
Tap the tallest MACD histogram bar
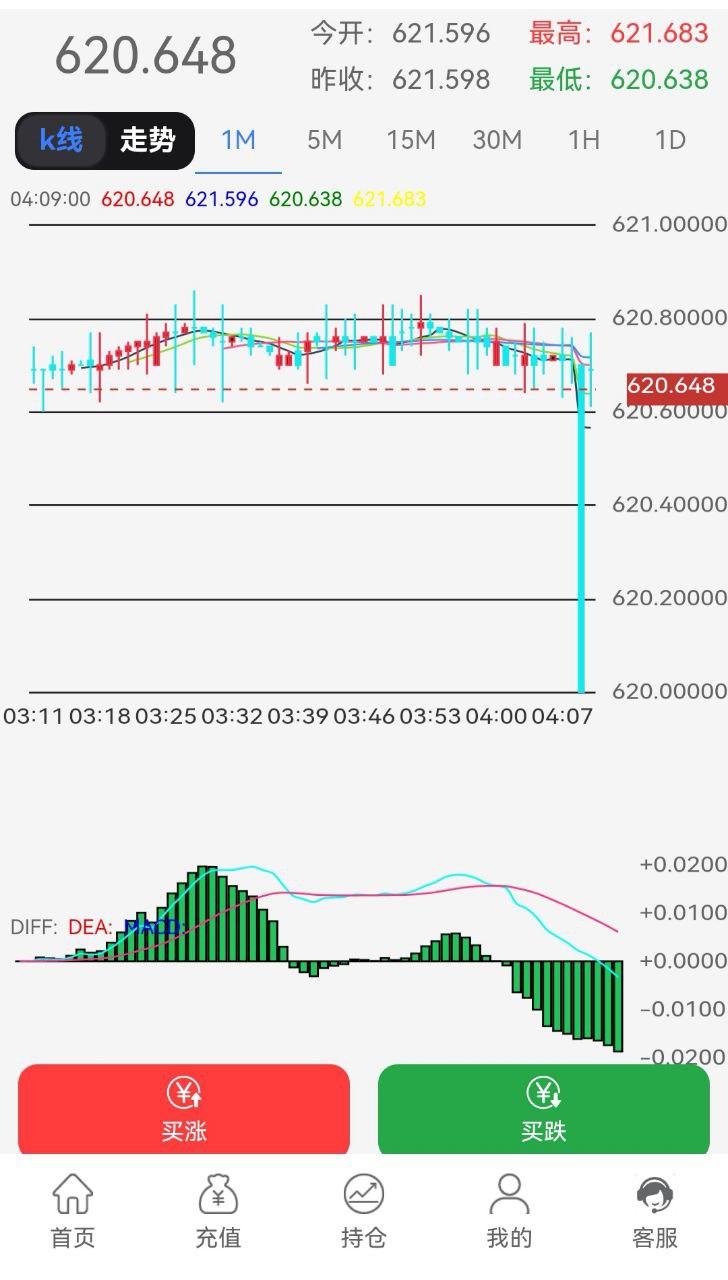pos(207,912)
